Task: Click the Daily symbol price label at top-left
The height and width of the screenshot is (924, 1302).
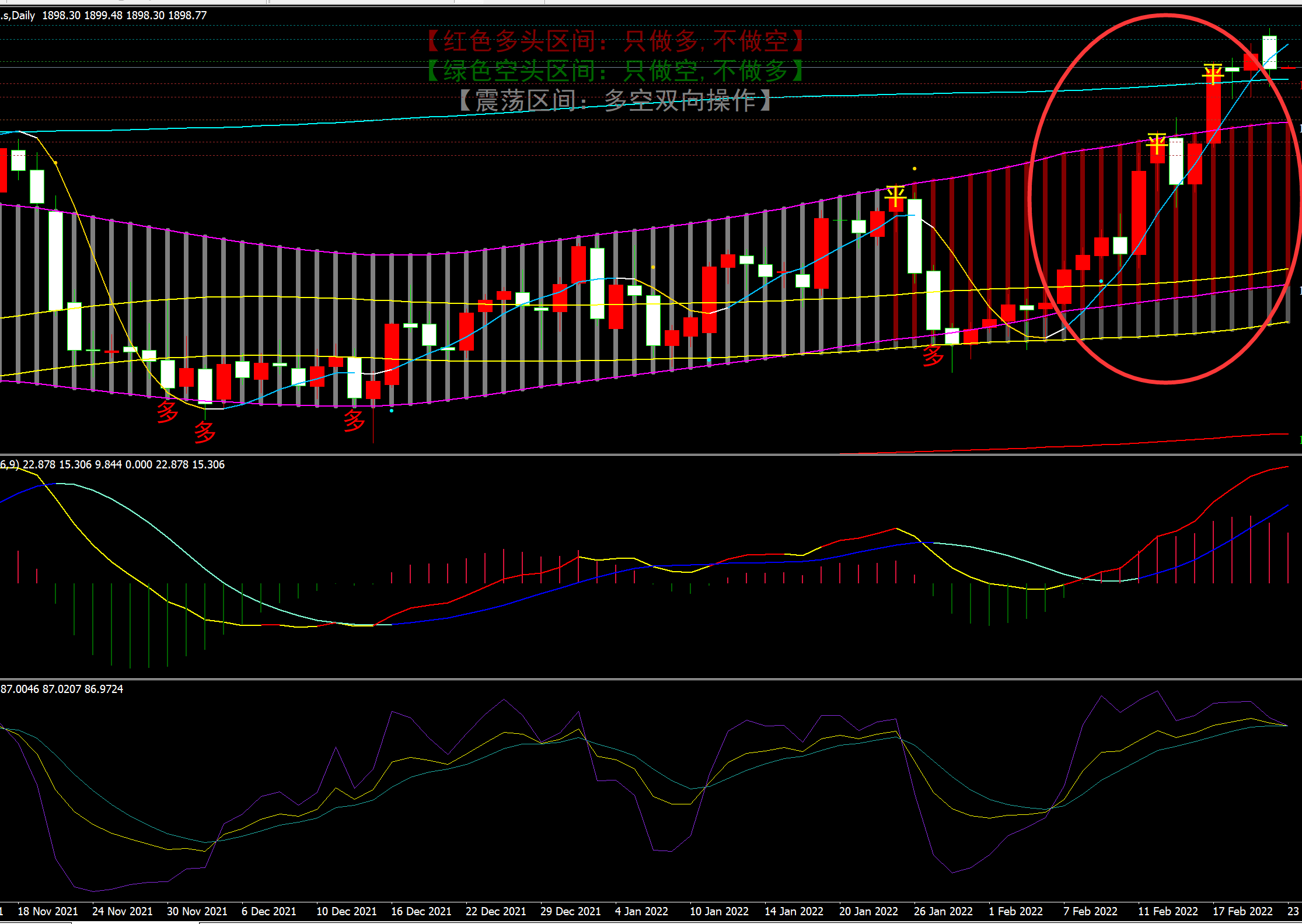Action: click(104, 15)
